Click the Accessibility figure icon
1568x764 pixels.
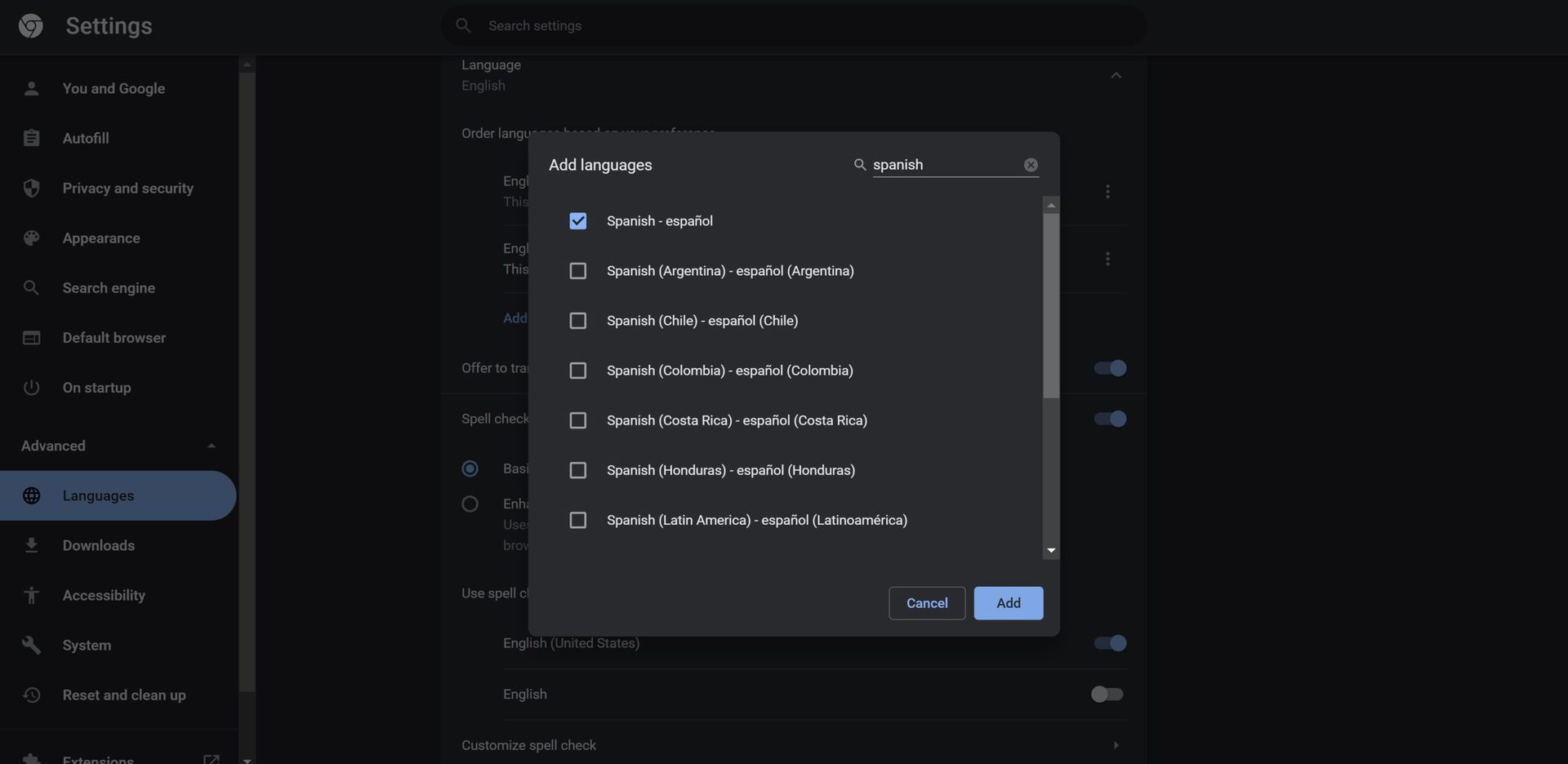(x=31, y=596)
